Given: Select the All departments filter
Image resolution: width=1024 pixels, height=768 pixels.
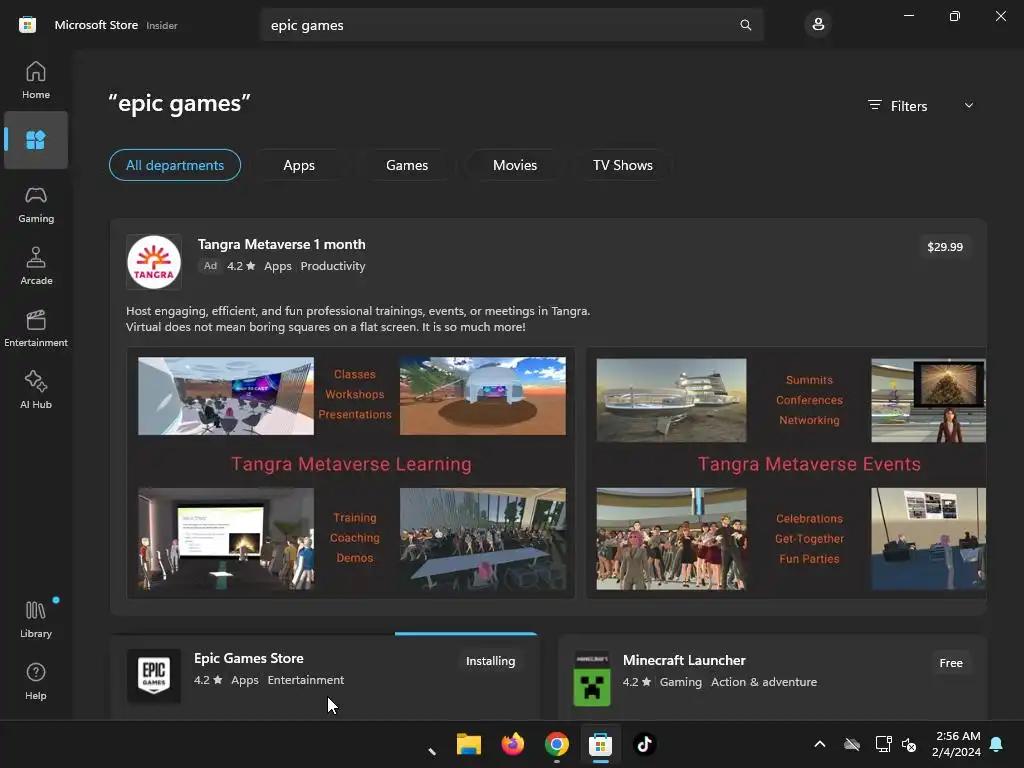Looking at the screenshot, I should tap(175, 165).
